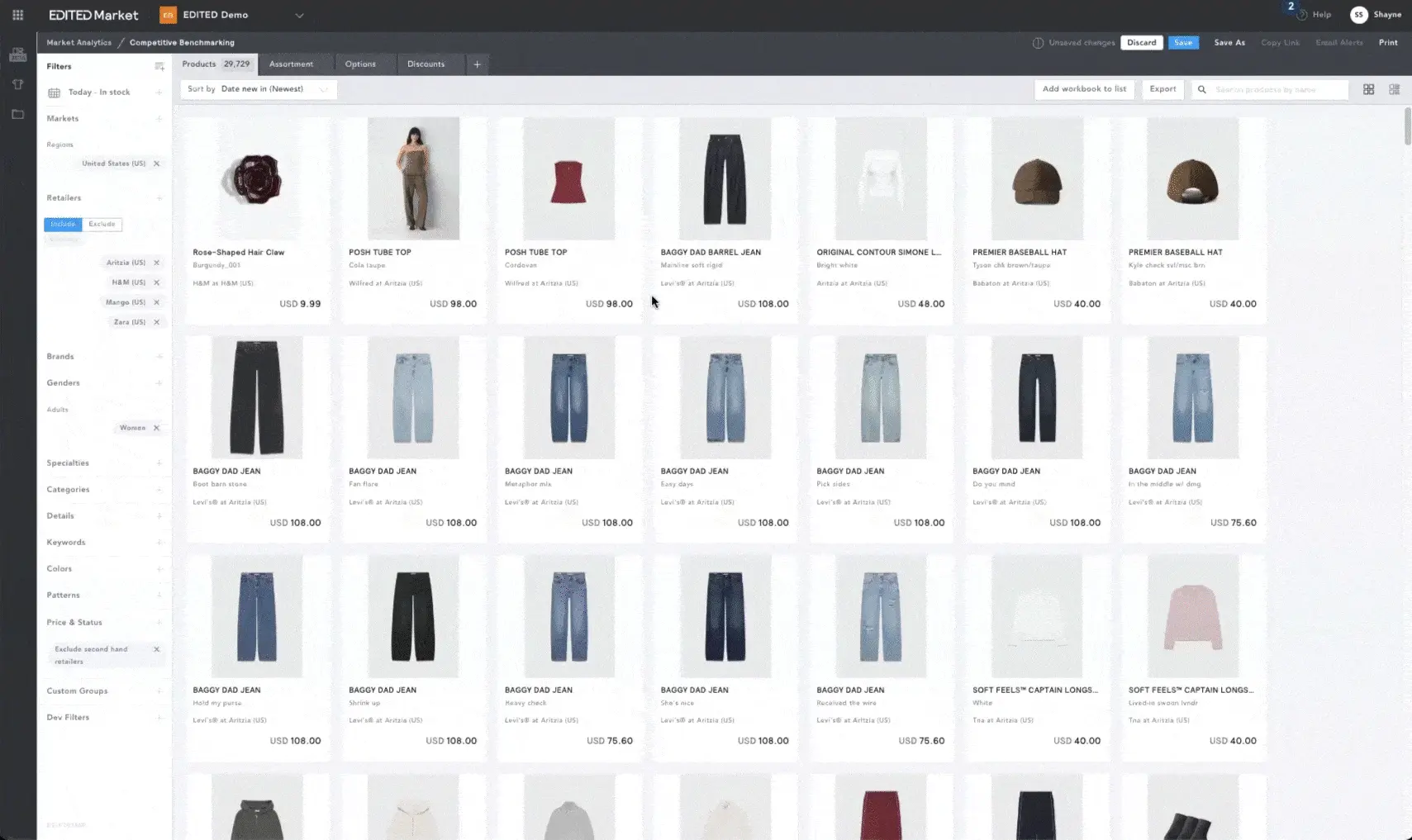Image resolution: width=1412 pixels, height=840 pixels.
Task: Click the calendar icon beside Today - In stock
Action: coord(54,93)
